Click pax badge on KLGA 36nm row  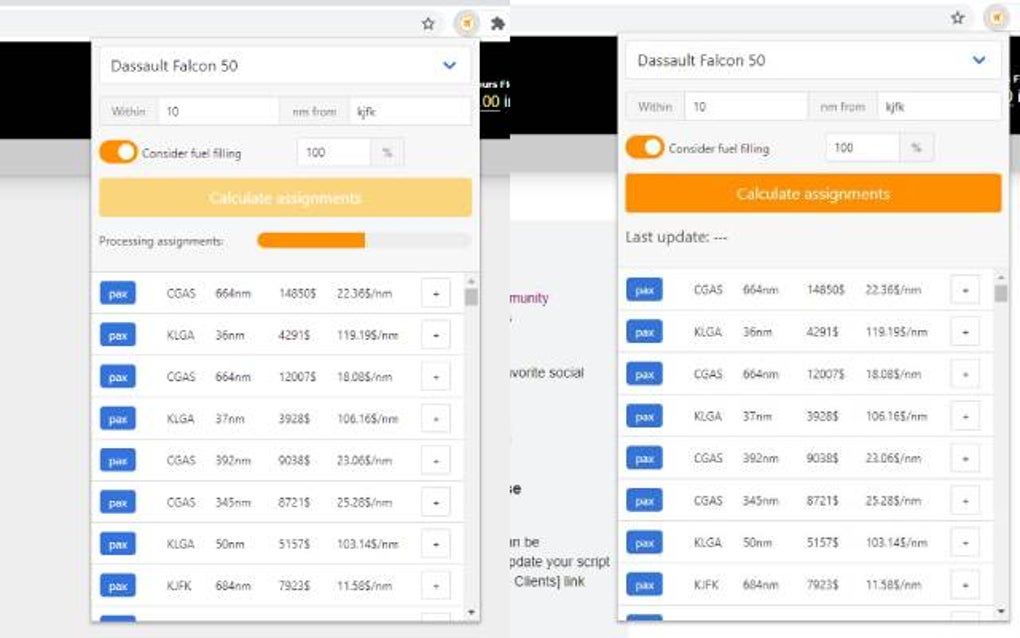coord(117,334)
